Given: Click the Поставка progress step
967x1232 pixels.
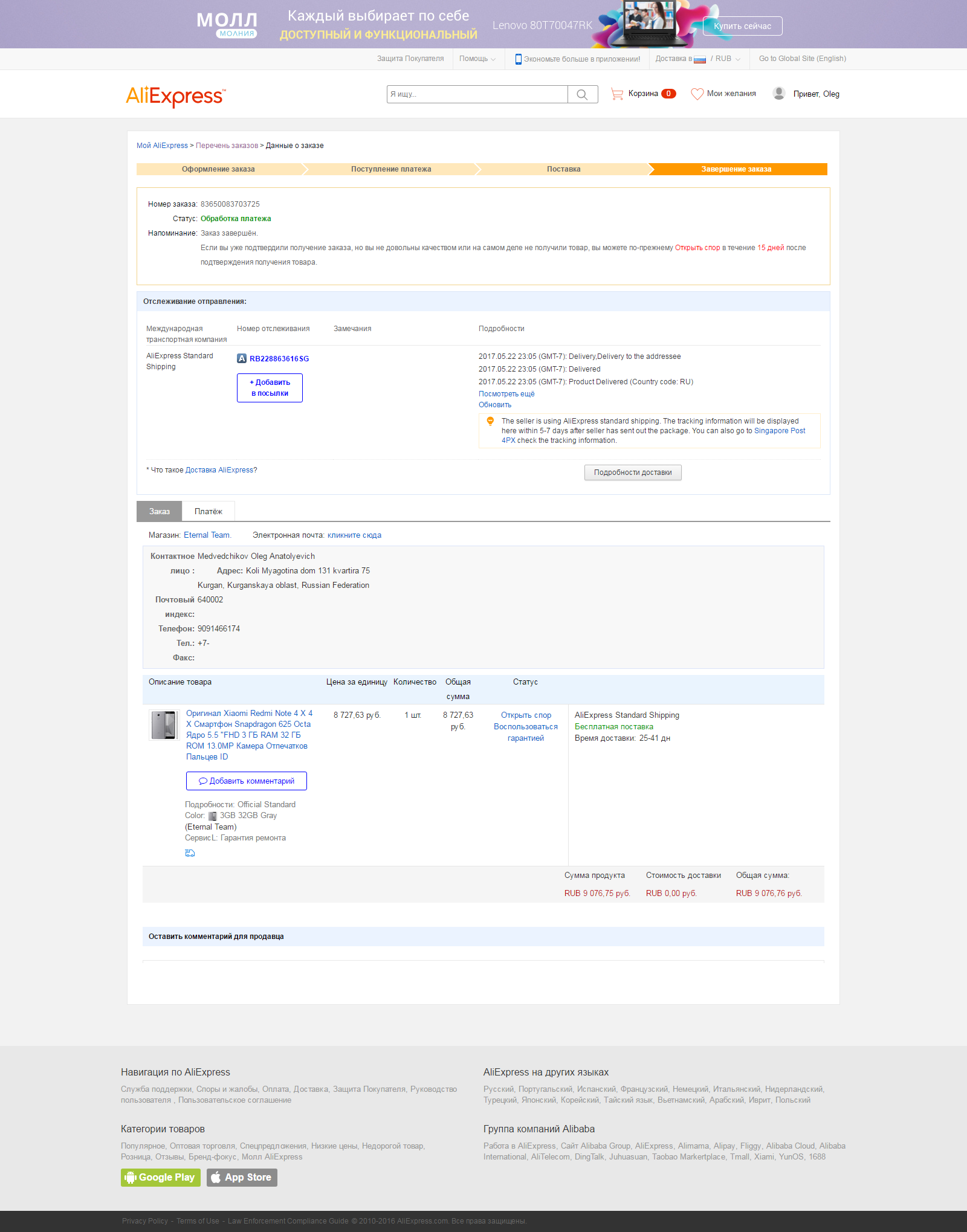Looking at the screenshot, I should pos(563,169).
